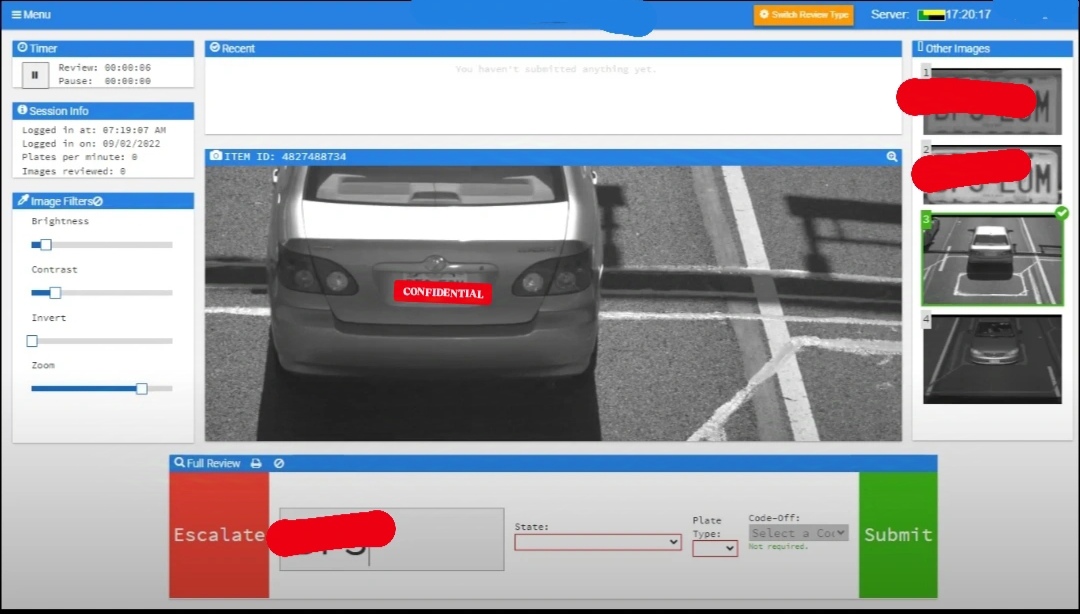The image size is (1080, 614).
Task: Open the State dropdown
Action: pyautogui.click(x=598, y=542)
